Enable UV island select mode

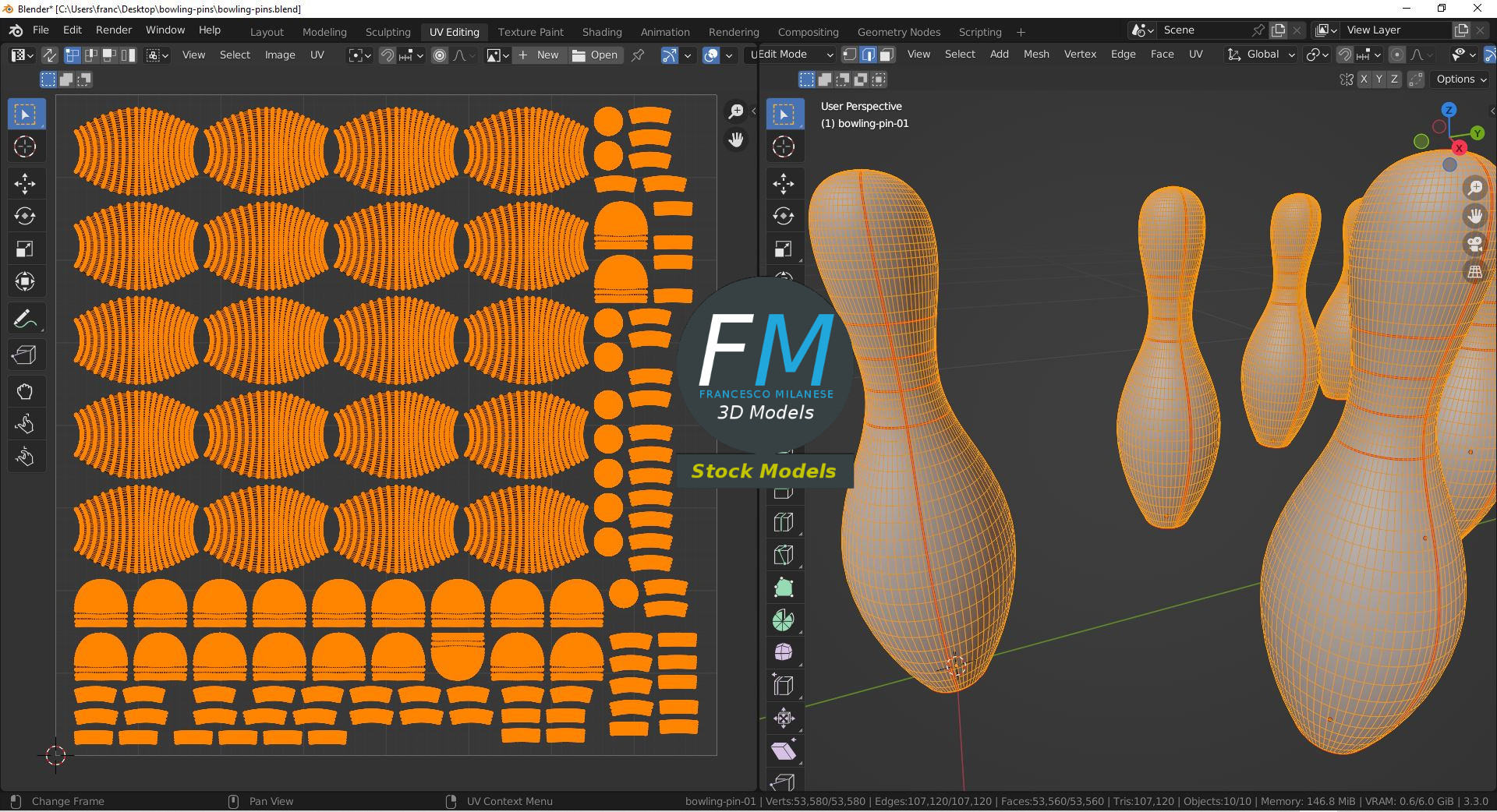tap(129, 55)
